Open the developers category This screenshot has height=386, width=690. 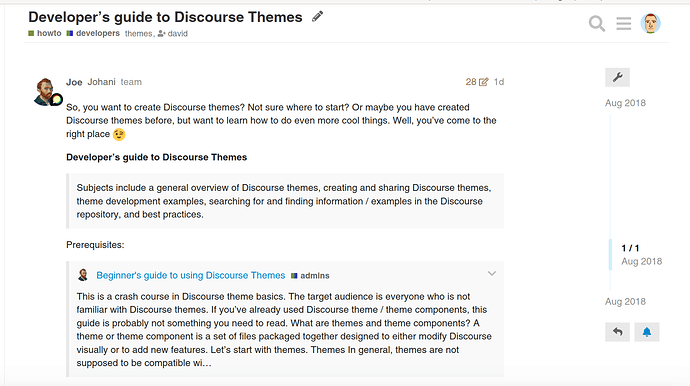pyautogui.click(x=93, y=33)
